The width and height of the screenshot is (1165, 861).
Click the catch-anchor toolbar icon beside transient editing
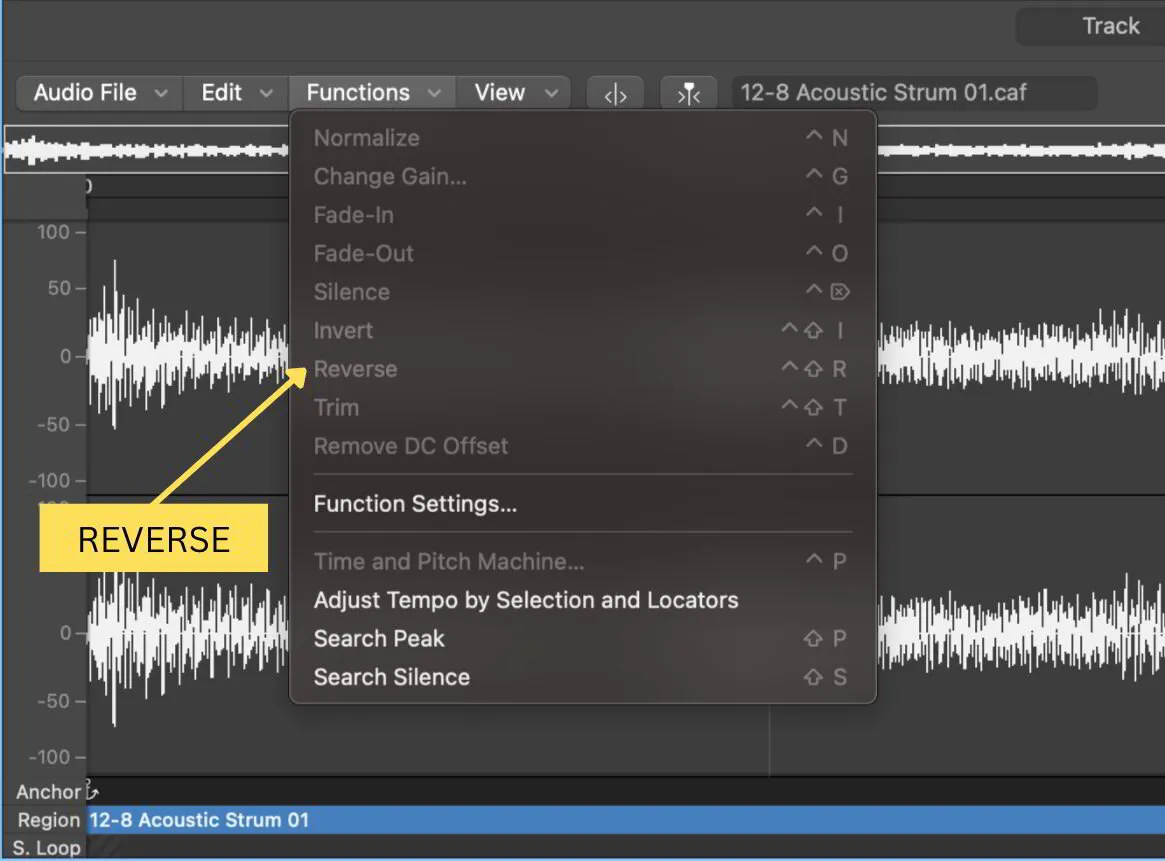coord(688,92)
